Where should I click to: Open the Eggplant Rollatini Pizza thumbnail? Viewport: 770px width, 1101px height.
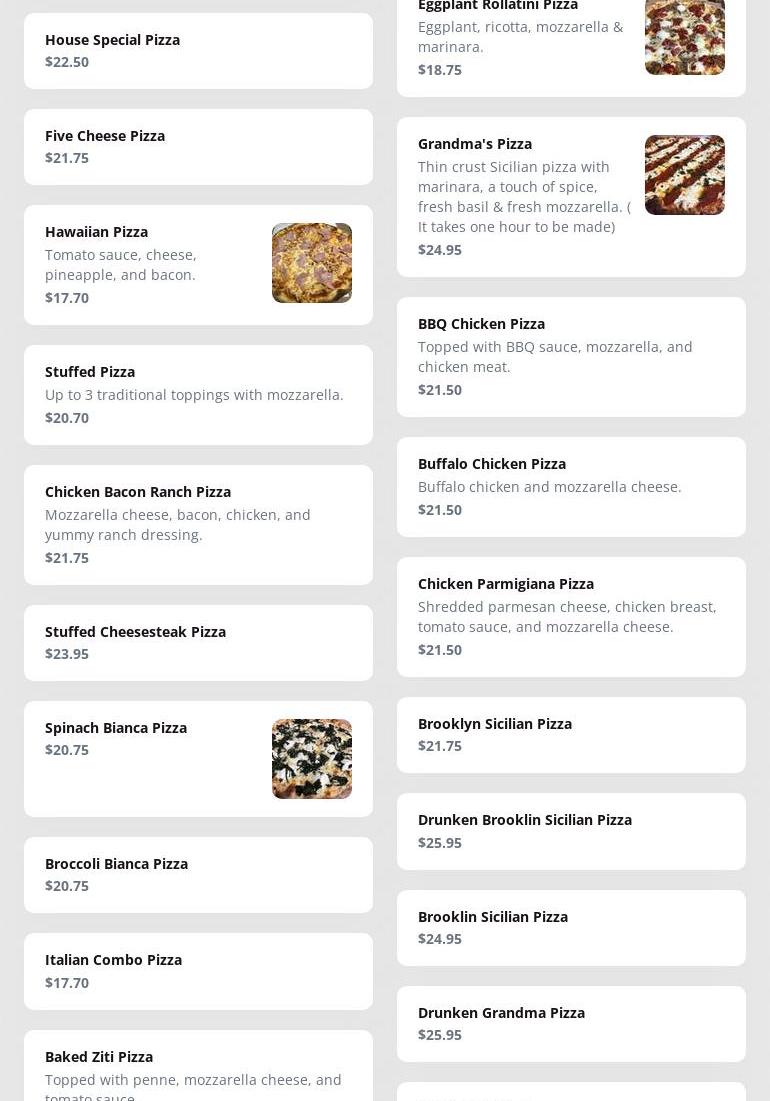pos(685,37)
